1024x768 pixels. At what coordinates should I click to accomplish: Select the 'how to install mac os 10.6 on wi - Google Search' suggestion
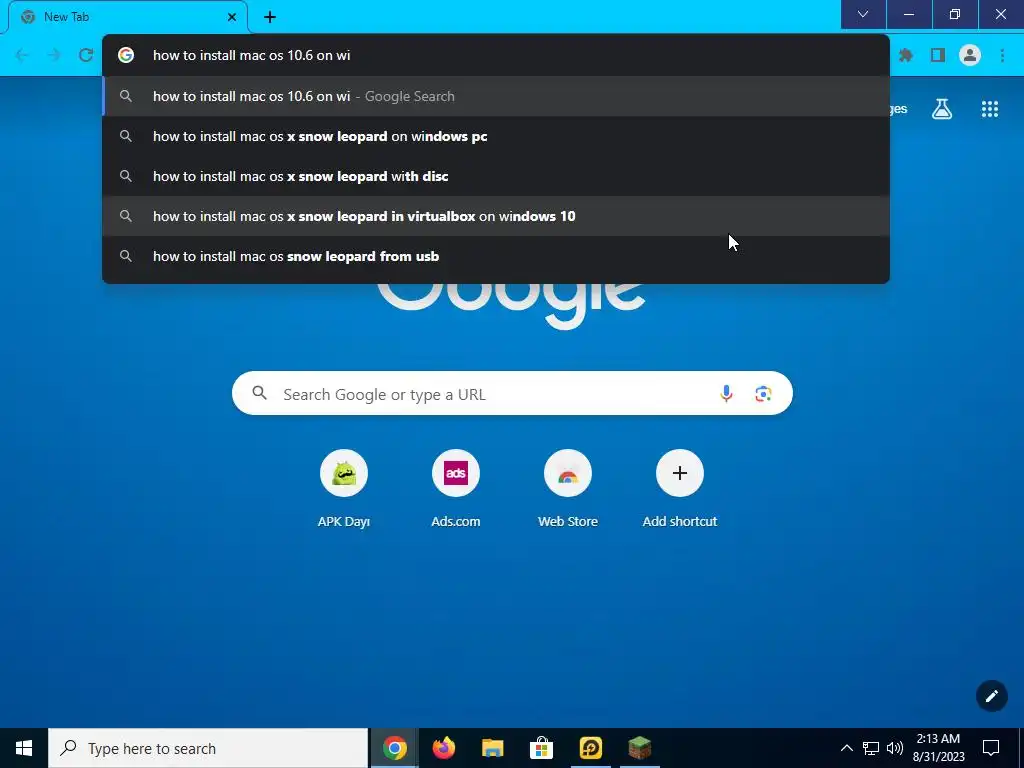tap(496, 97)
